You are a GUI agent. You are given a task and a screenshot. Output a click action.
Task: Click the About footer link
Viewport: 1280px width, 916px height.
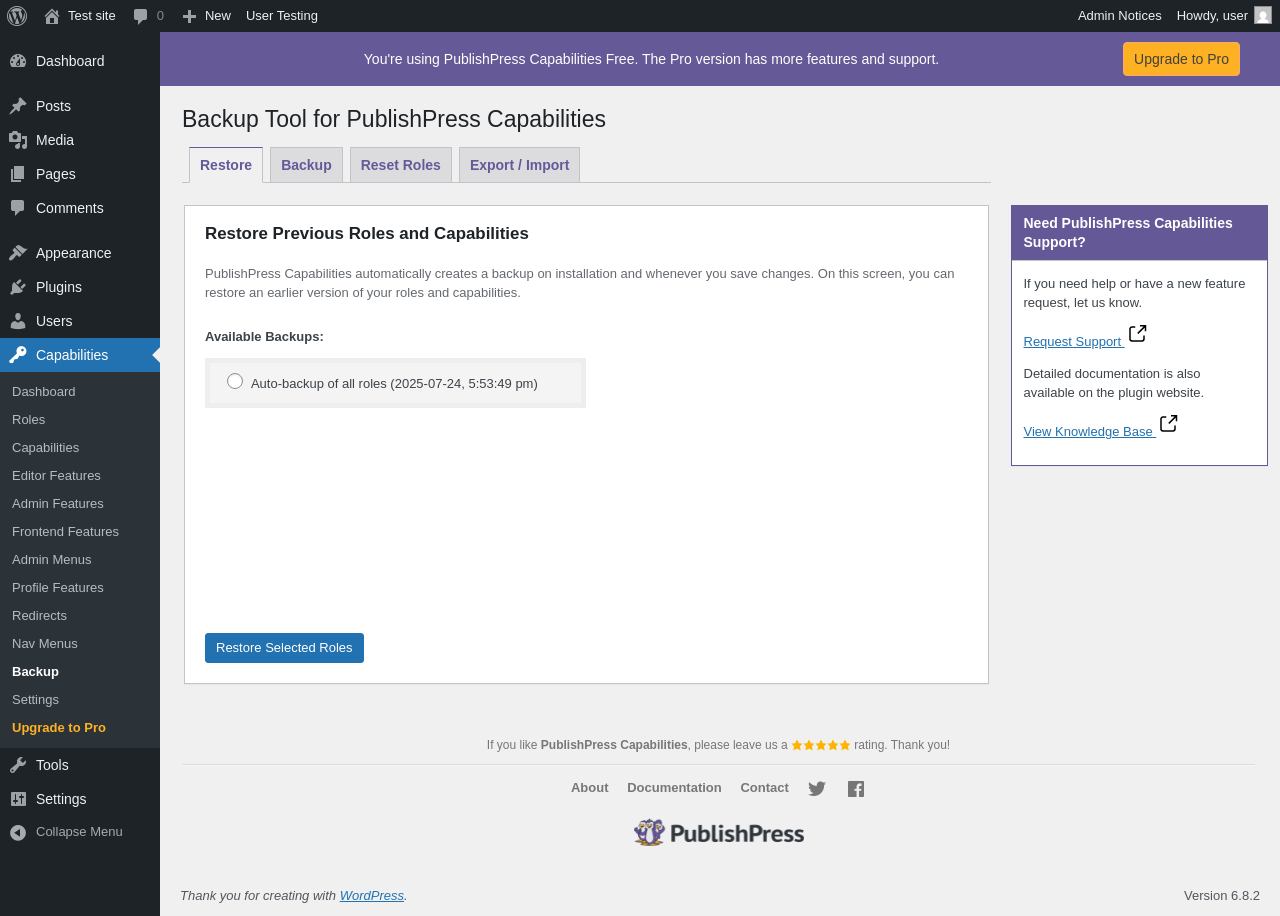point(590,788)
